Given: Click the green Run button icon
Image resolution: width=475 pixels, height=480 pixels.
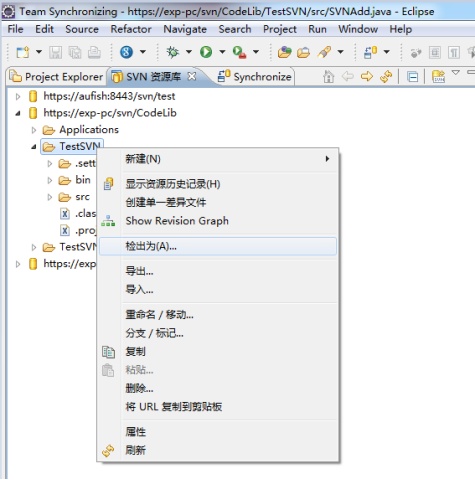Looking at the screenshot, I should [206, 52].
